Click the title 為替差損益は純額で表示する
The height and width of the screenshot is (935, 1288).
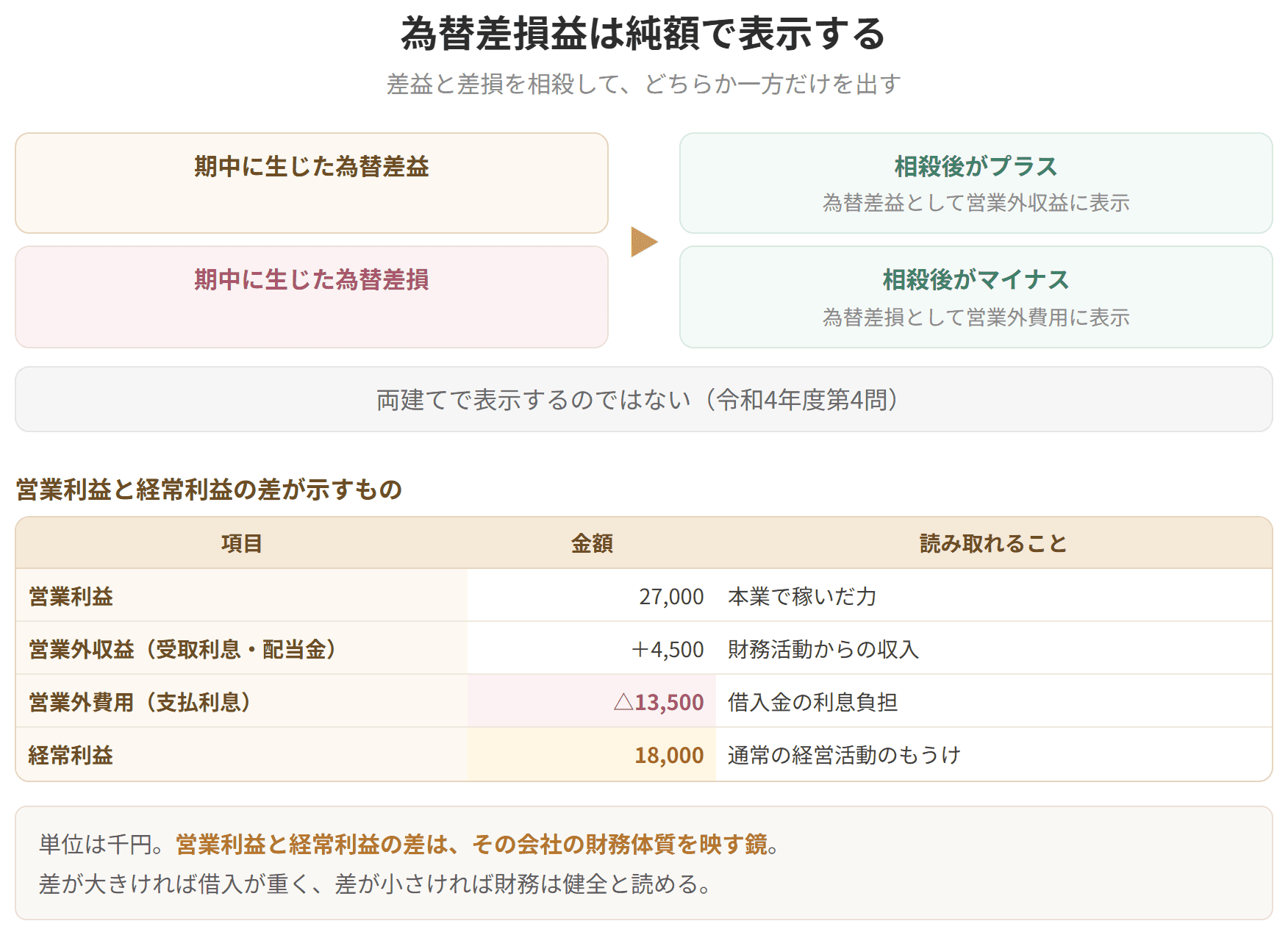pyautogui.click(x=643, y=34)
